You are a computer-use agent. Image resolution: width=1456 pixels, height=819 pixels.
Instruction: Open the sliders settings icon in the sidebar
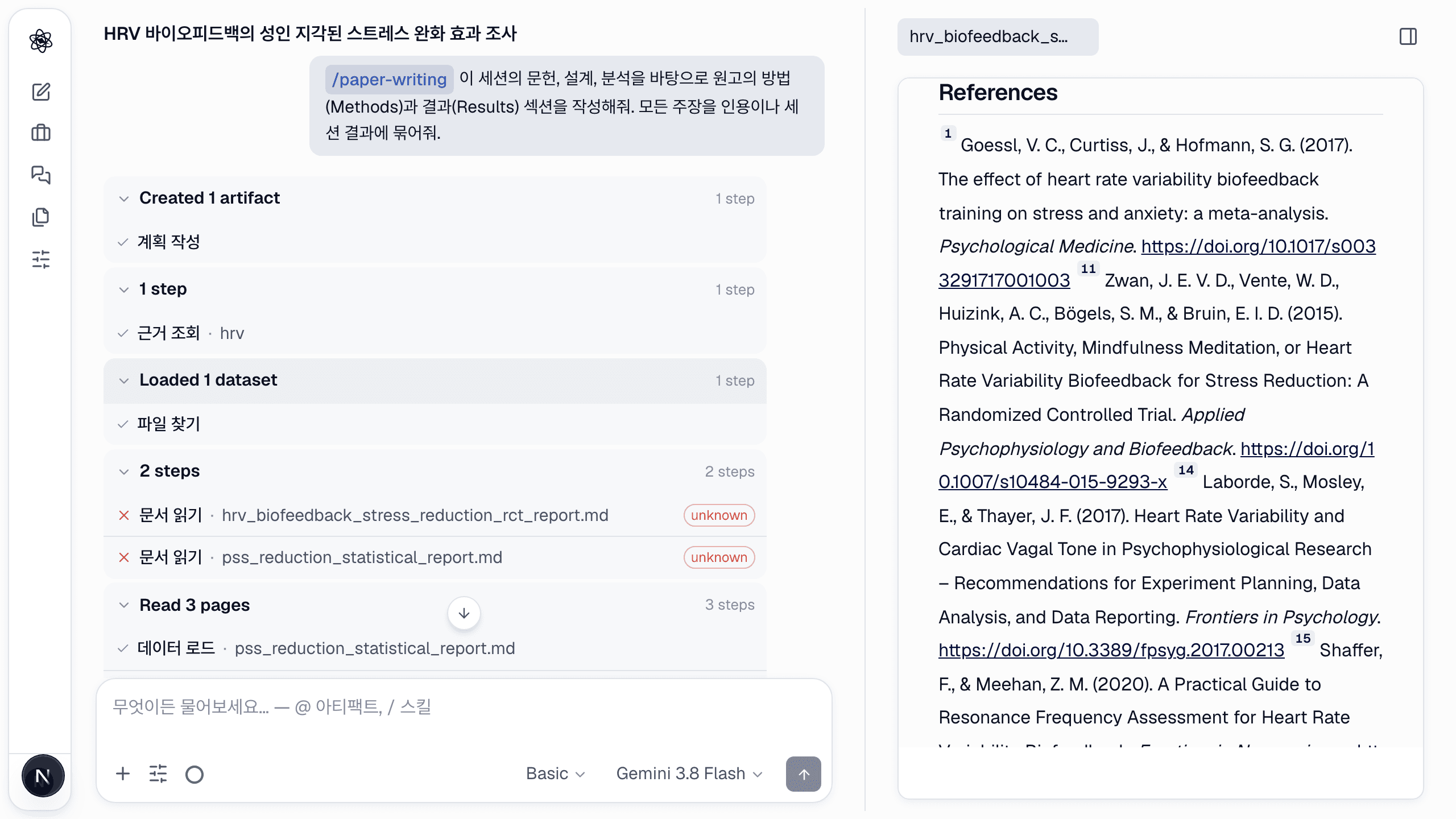[x=41, y=259]
